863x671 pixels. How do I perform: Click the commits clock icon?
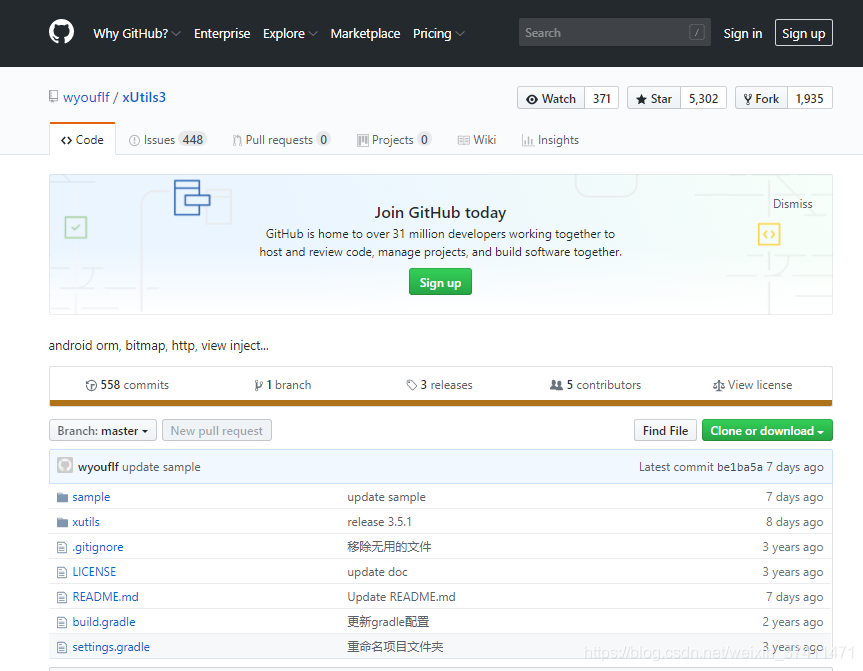pyautogui.click(x=91, y=385)
